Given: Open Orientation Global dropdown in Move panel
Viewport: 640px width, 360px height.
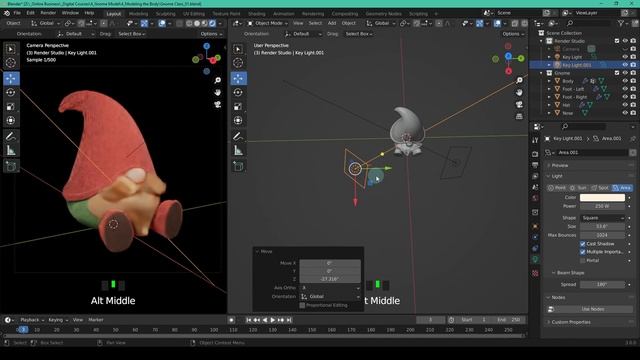Looking at the screenshot, I should pos(330,296).
